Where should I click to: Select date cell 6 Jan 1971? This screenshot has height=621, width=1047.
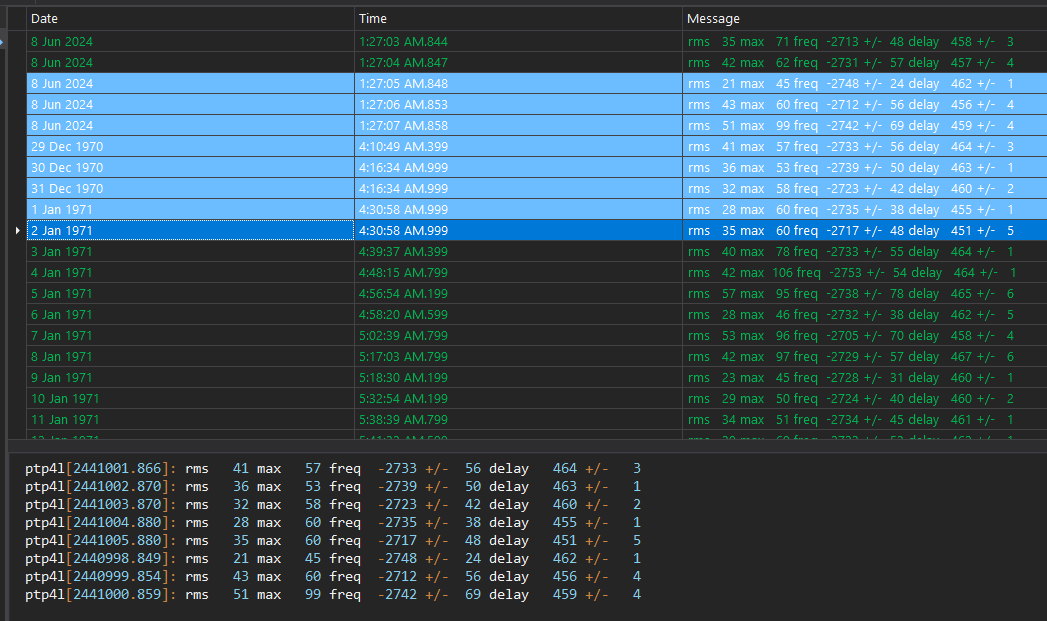[190, 315]
